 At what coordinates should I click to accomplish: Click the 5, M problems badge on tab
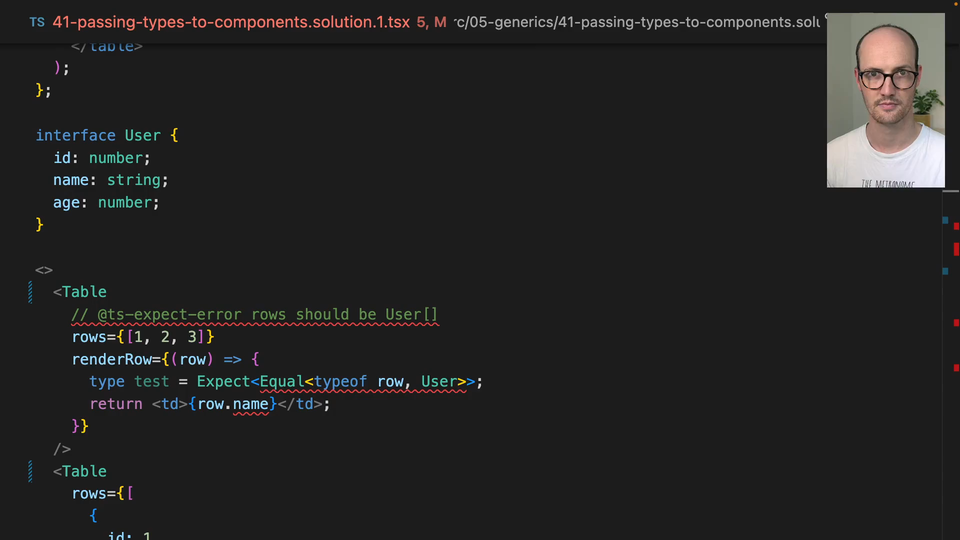[x=431, y=22]
